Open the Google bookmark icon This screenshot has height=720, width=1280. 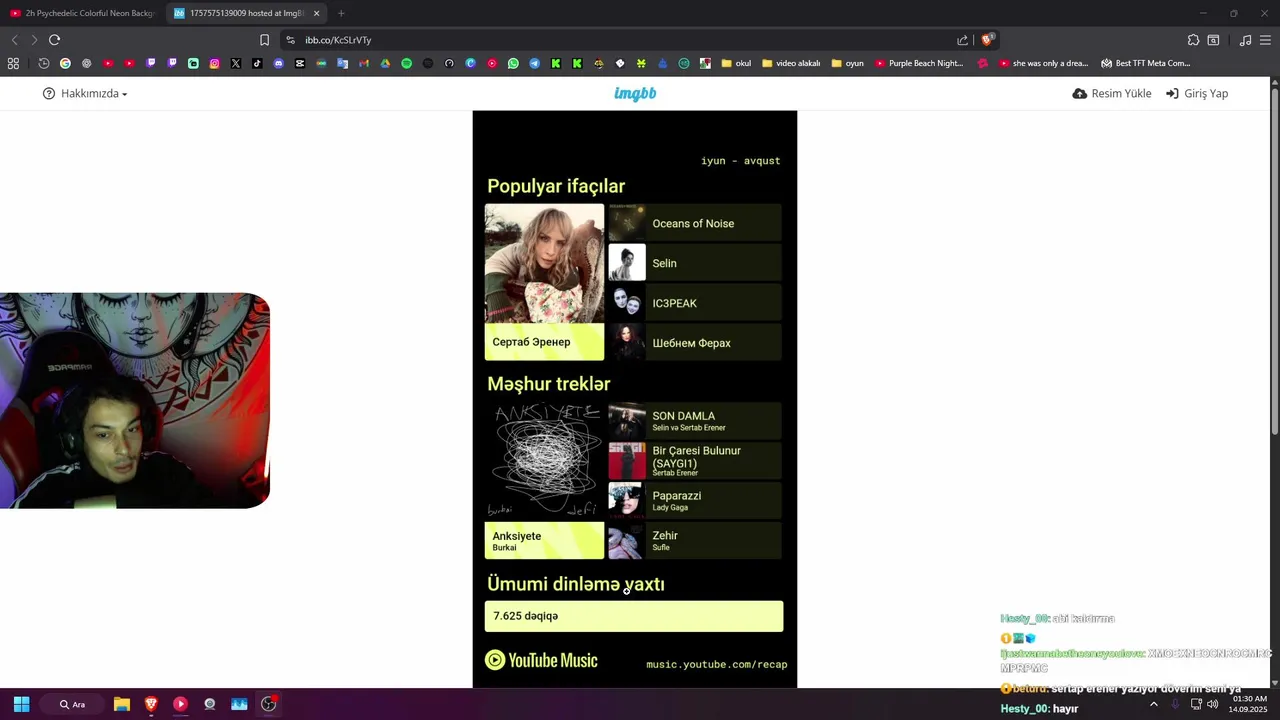tap(65, 63)
